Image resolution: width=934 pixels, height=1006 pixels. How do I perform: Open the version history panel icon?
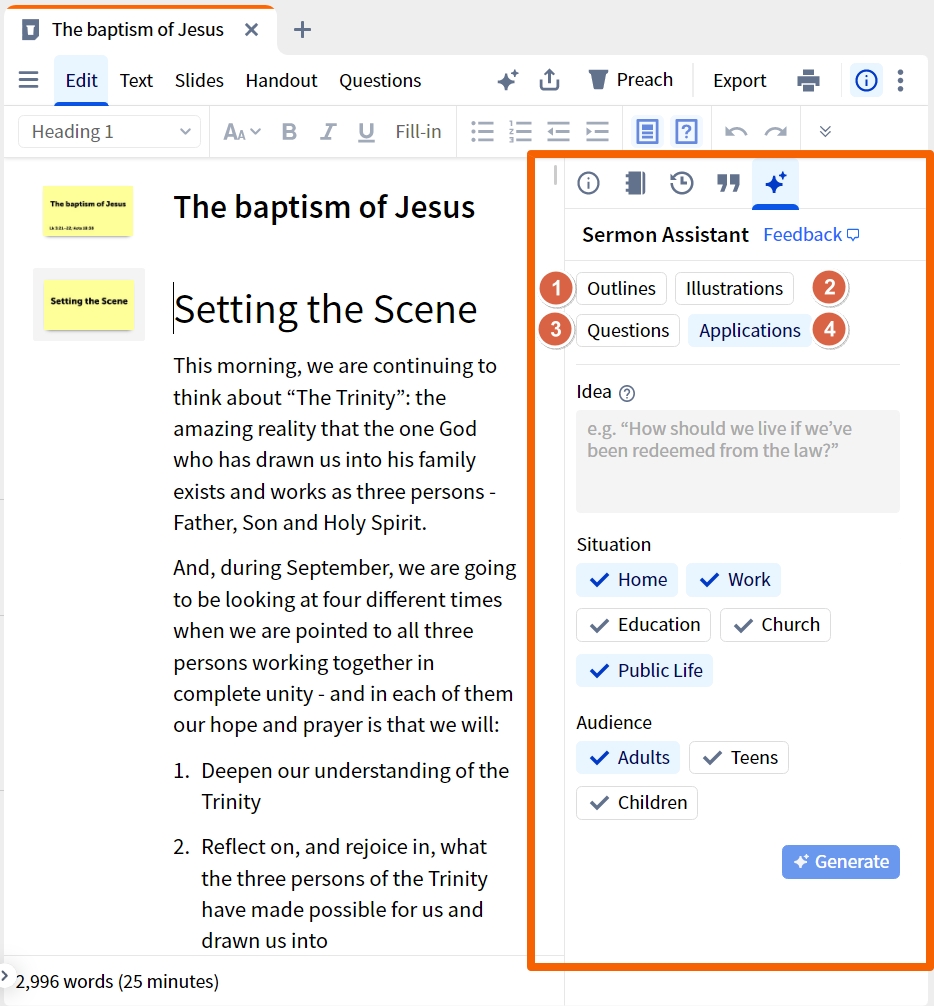[x=681, y=183]
